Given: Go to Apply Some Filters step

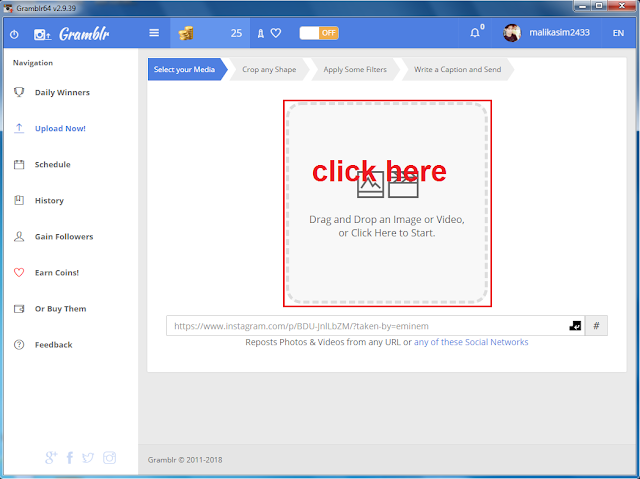Looking at the screenshot, I should pyautogui.click(x=355, y=69).
